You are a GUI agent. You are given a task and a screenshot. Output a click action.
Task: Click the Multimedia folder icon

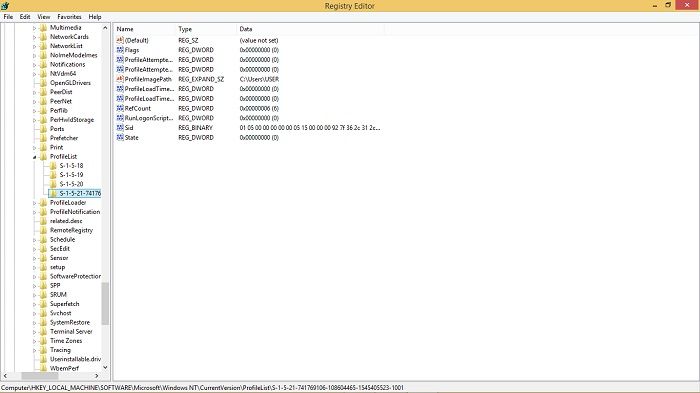[43, 28]
